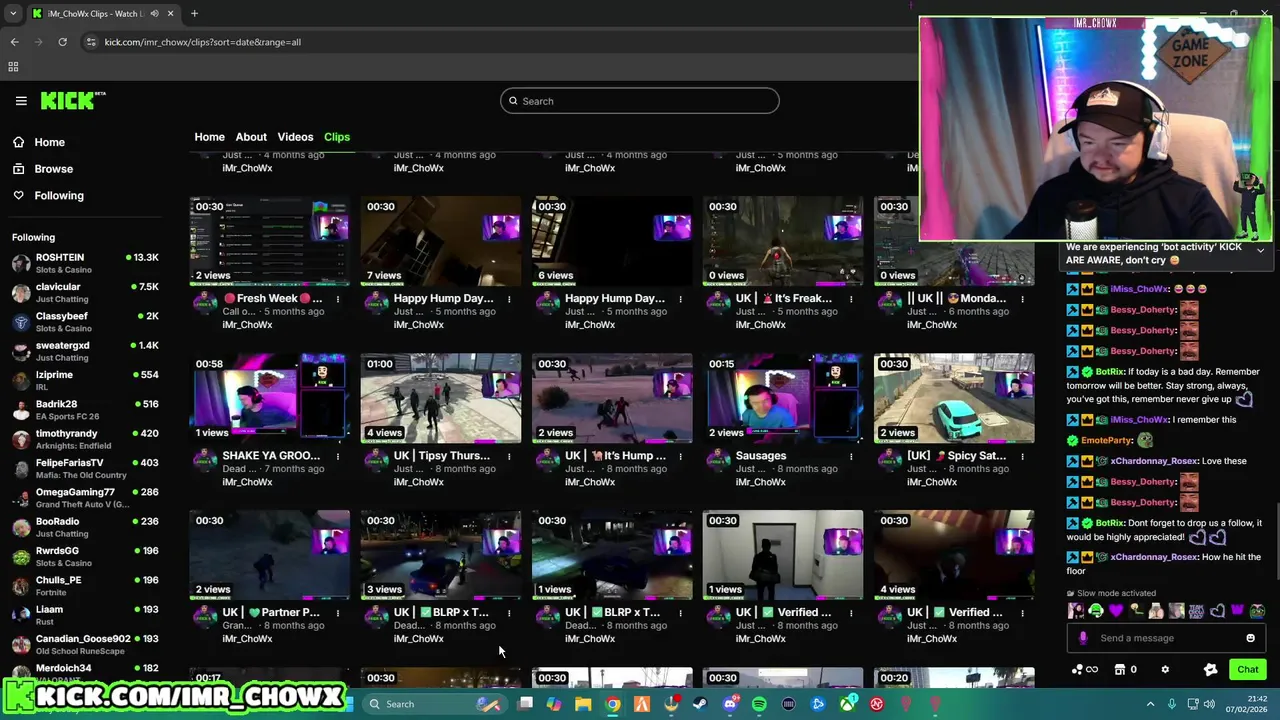This screenshot has width=1280, height=720.
Task: Mute the tab via speaker icon
Action: click(x=154, y=14)
